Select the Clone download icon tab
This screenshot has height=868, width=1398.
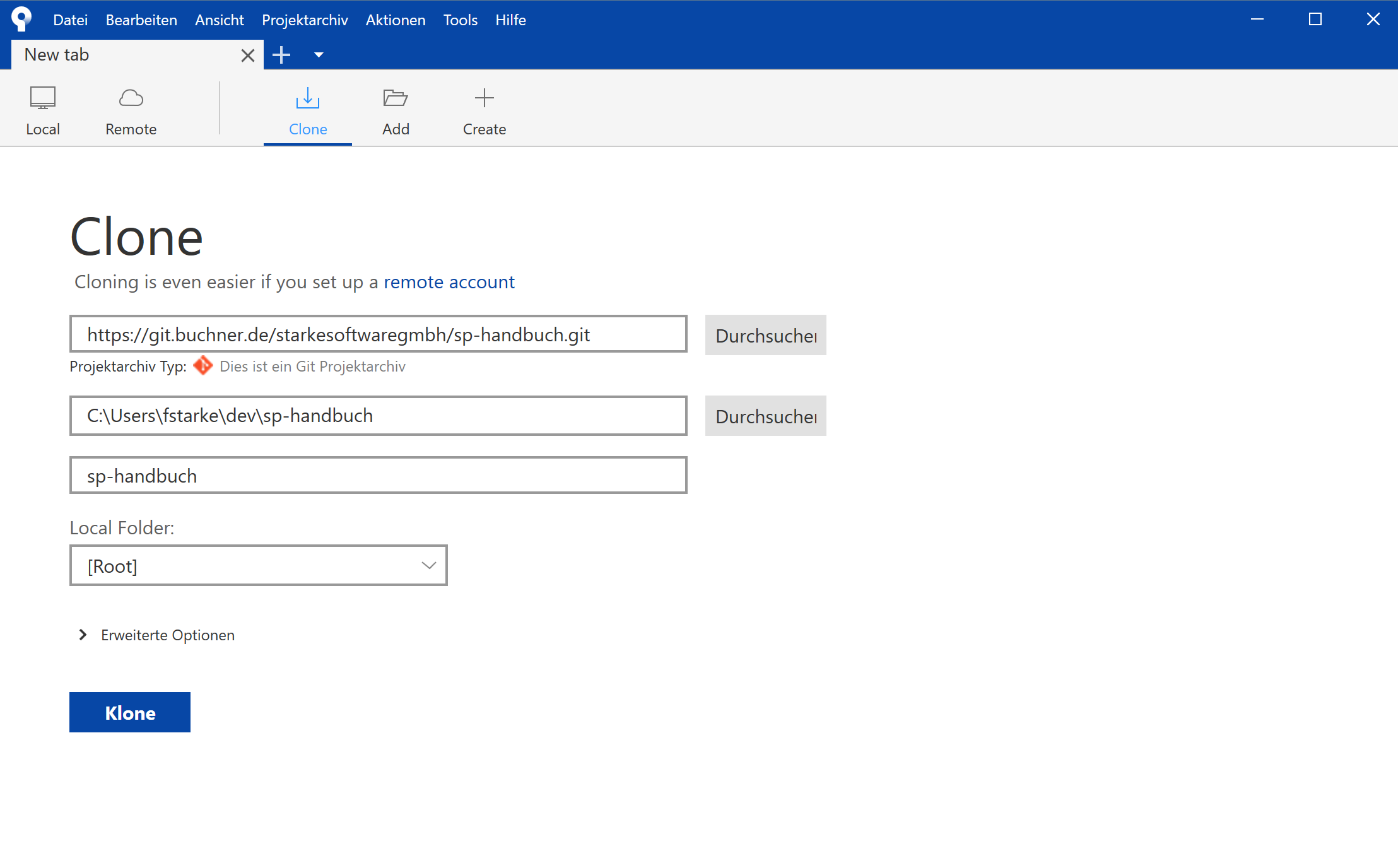(x=308, y=110)
